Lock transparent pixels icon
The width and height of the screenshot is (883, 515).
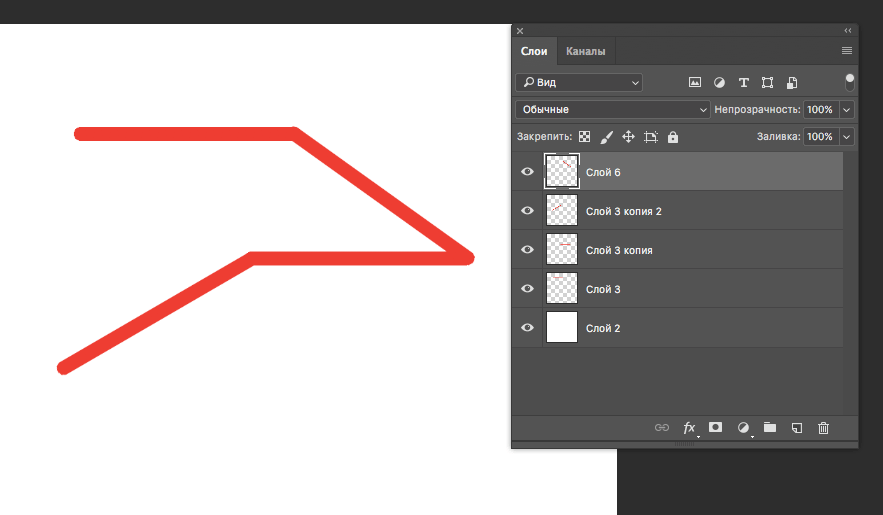tap(585, 137)
